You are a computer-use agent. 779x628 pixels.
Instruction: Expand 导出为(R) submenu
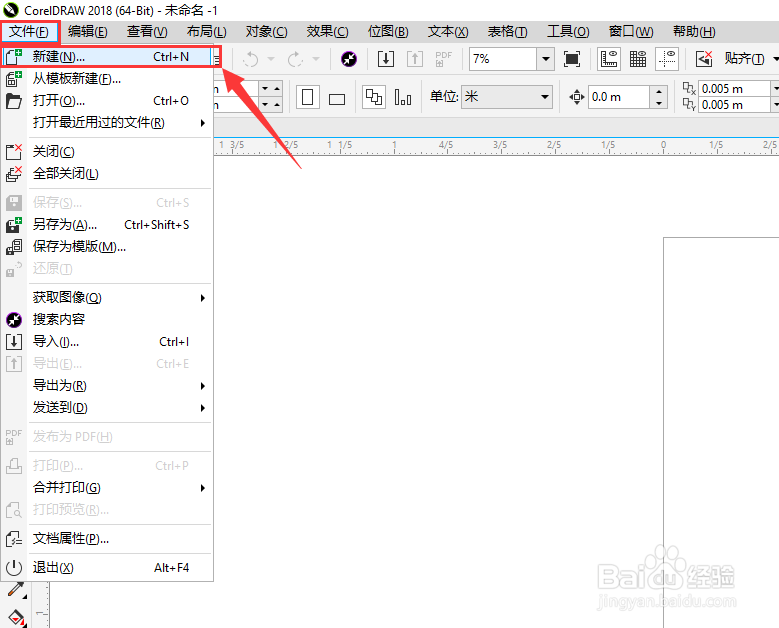coord(108,386)
